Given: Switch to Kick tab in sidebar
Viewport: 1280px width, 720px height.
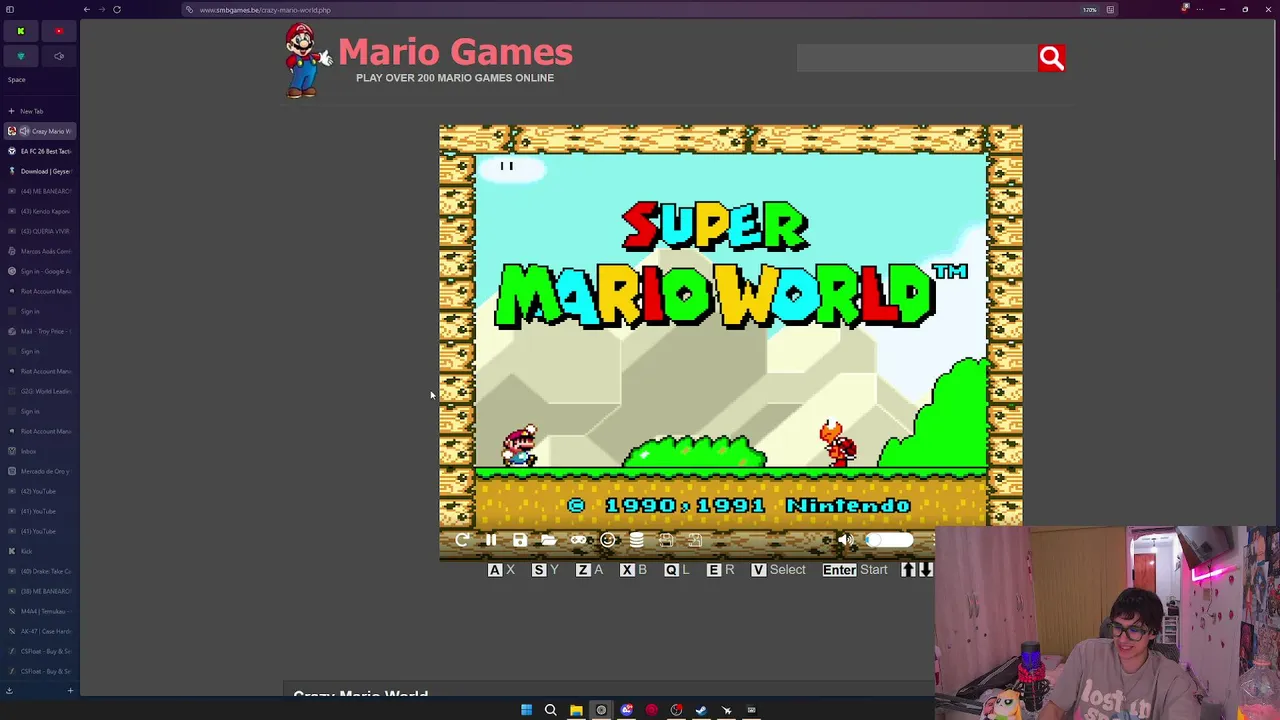Looking at the screenshot, I should [x=40, y=551].
